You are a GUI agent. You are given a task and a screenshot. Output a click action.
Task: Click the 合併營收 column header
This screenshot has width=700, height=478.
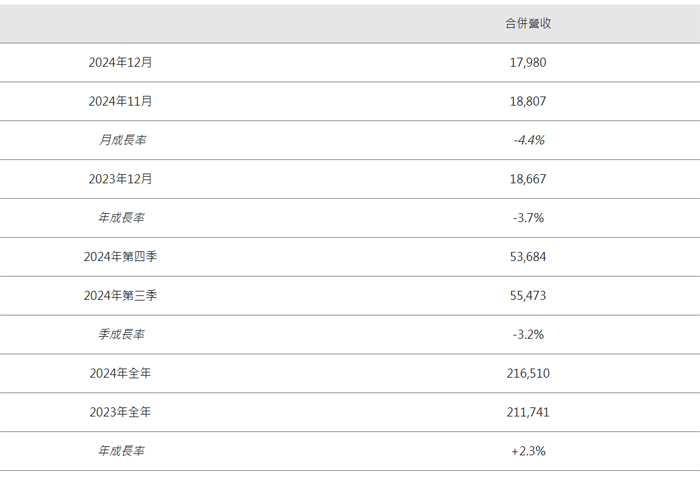(x=528, y=23)
